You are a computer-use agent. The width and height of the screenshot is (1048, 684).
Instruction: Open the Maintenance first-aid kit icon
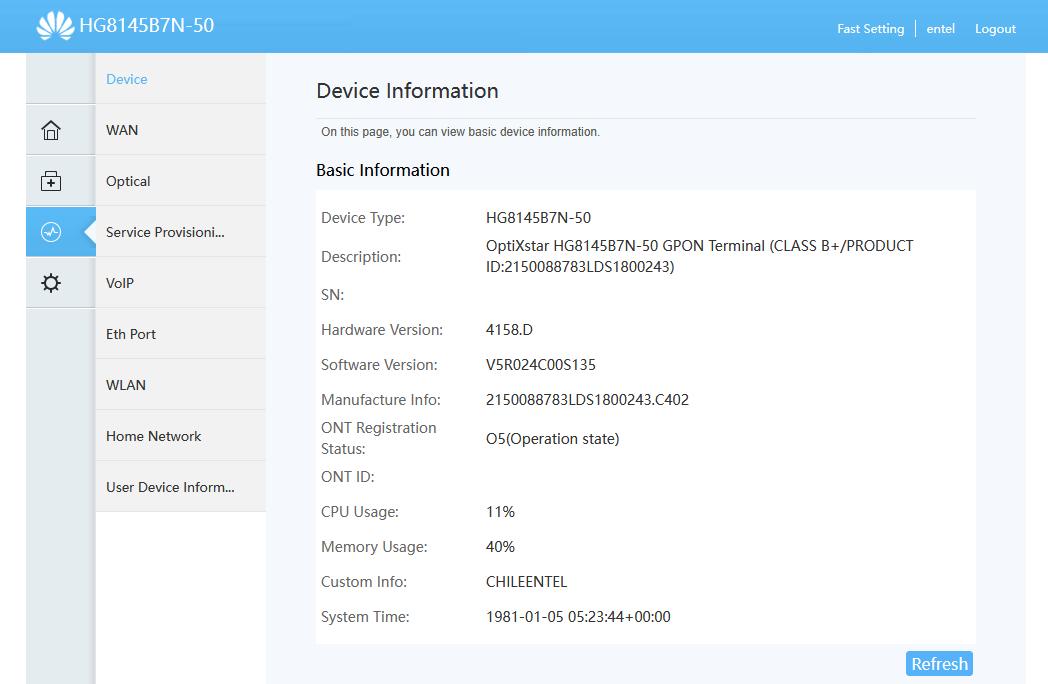point(51,181)
